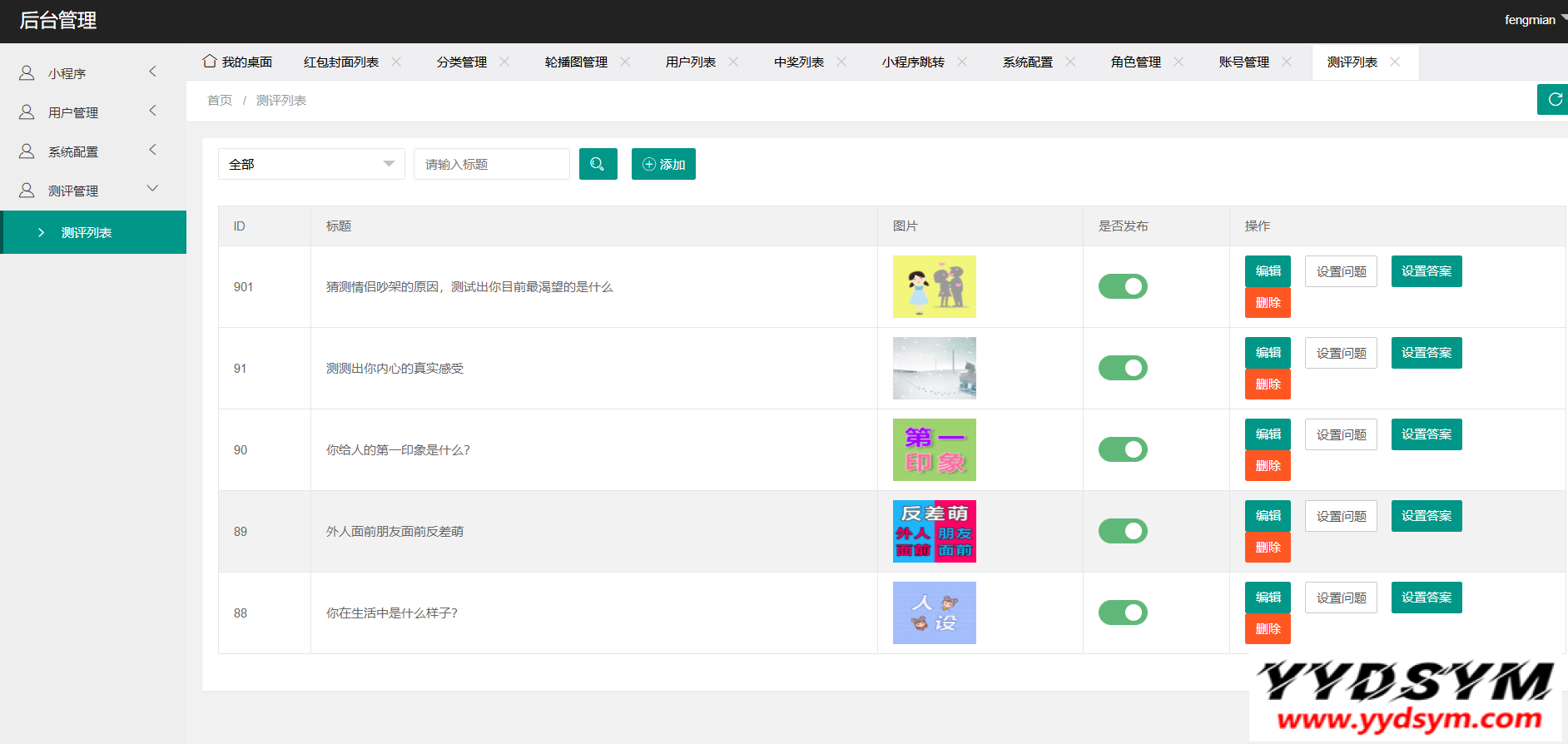Close the 系统配置 tab via X icon
The image size is (1568, 744).
pyautogui.click(x=1070, y=62)
